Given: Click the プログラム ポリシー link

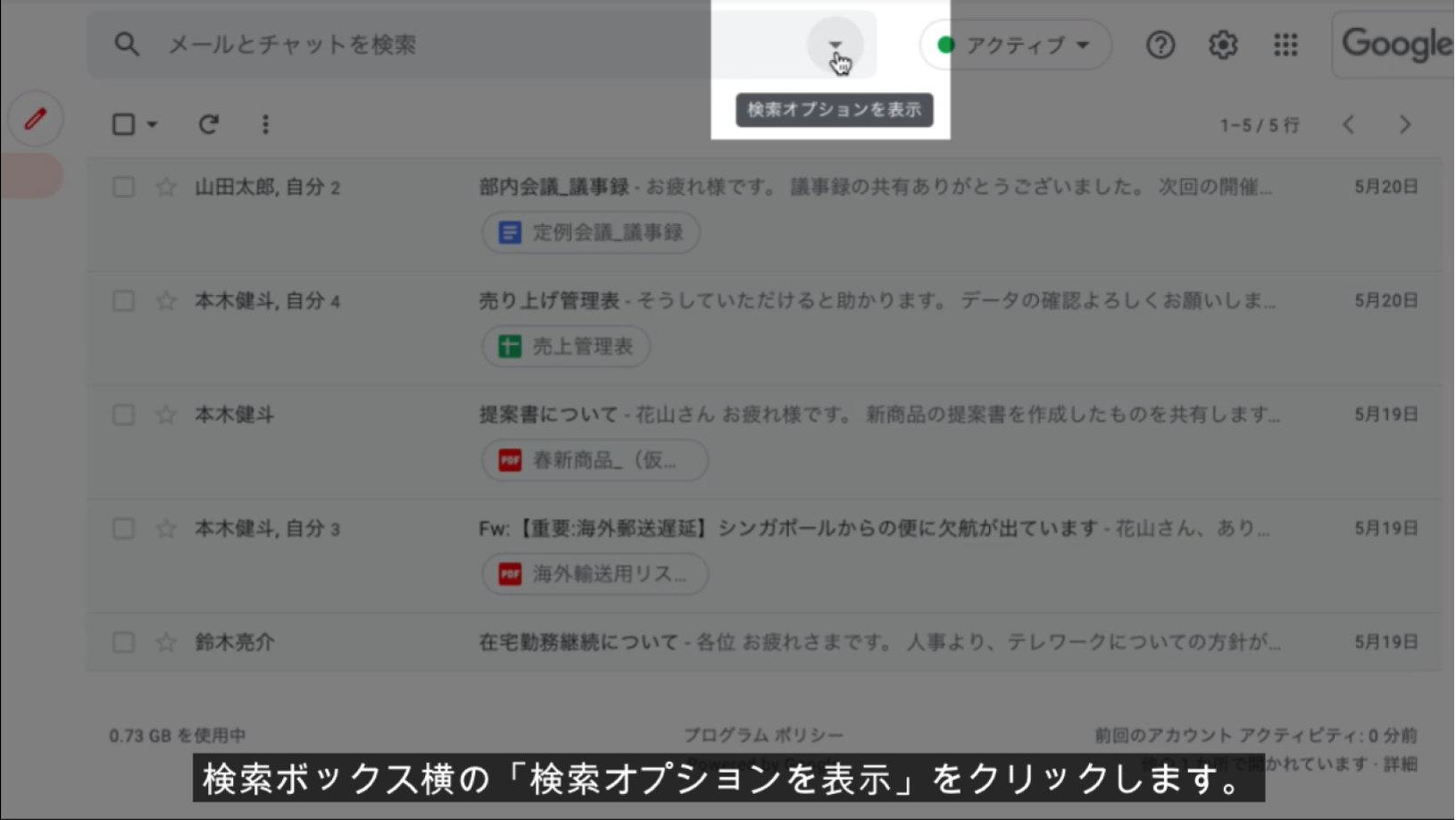Looking at the screenshot, I should click(x=763, y=735).
